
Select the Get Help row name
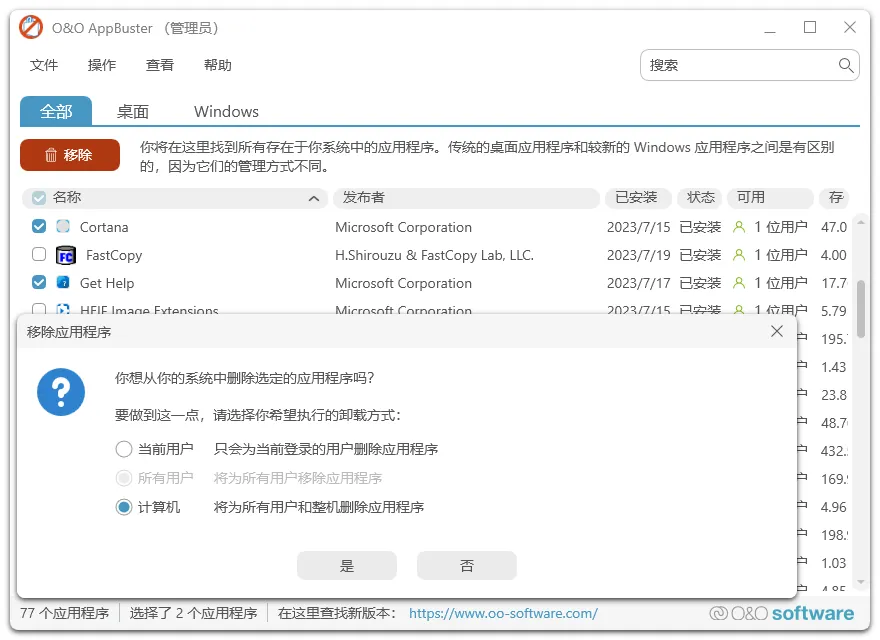coord(107,284)
